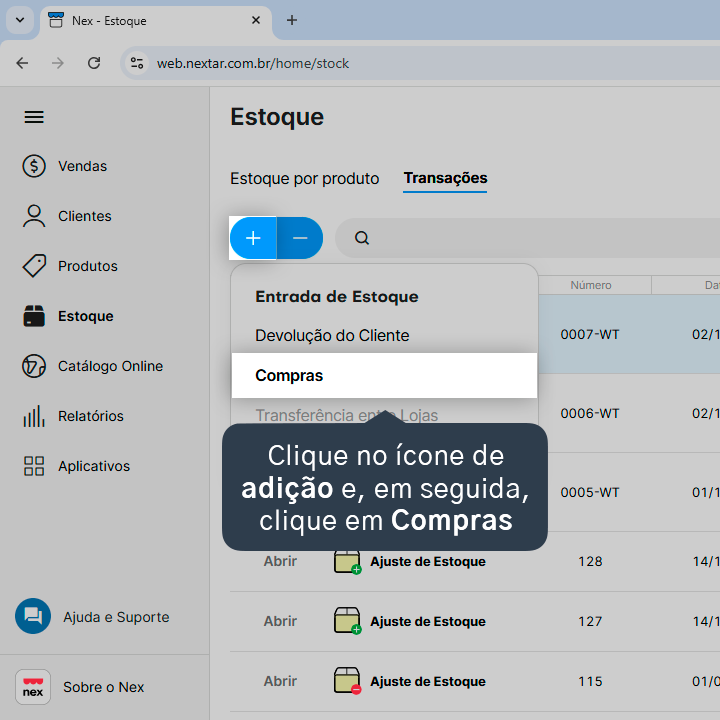Click the minus stock exit button

pos(300,238)
